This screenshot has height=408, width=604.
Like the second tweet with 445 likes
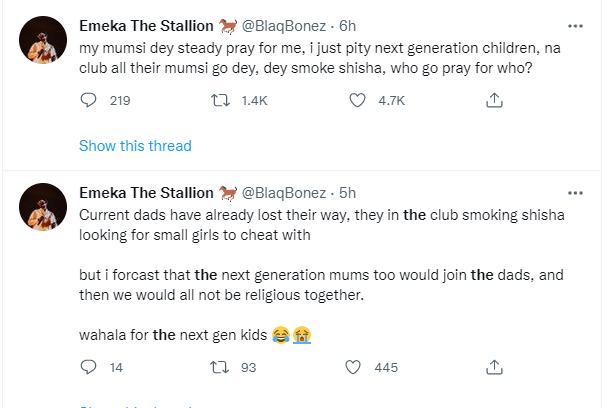point(358,367)
